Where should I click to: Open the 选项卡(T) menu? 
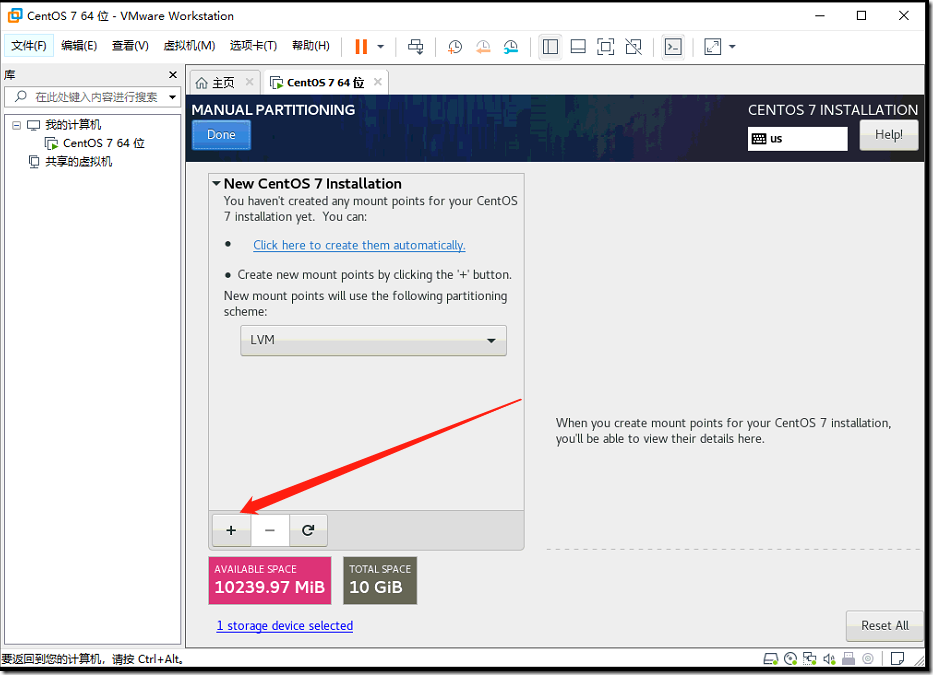tap(253, 46)
